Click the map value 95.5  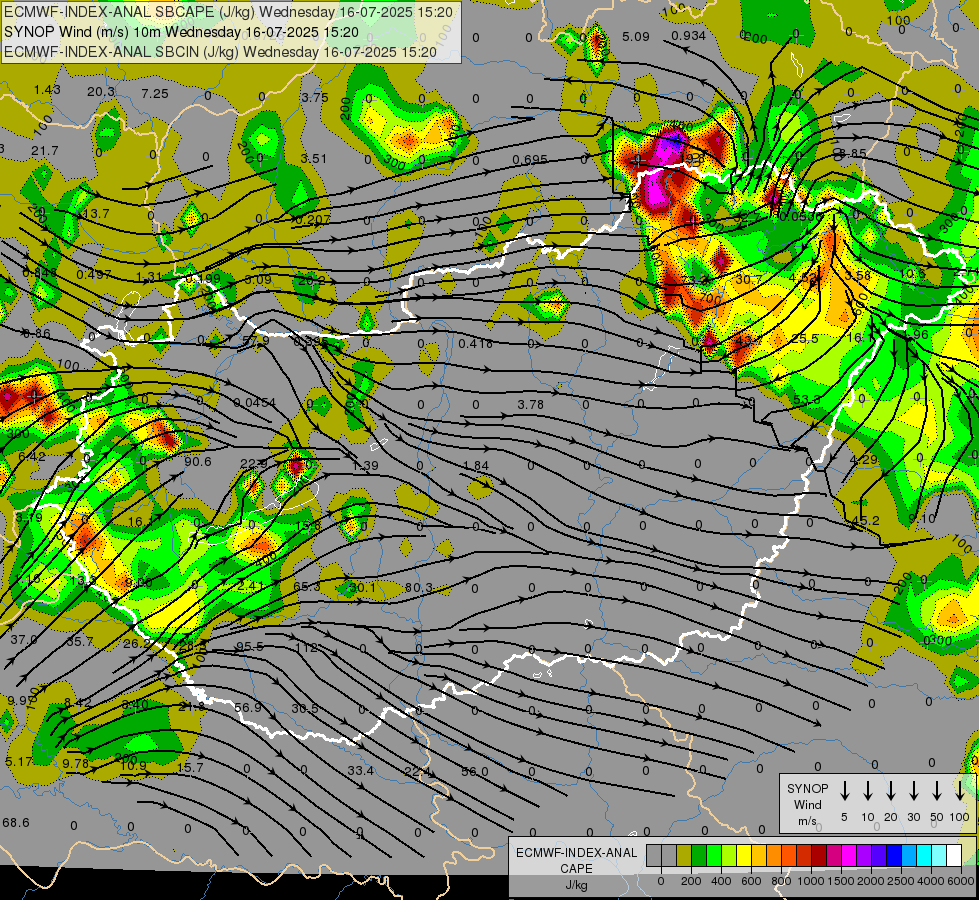pos(250,646)
